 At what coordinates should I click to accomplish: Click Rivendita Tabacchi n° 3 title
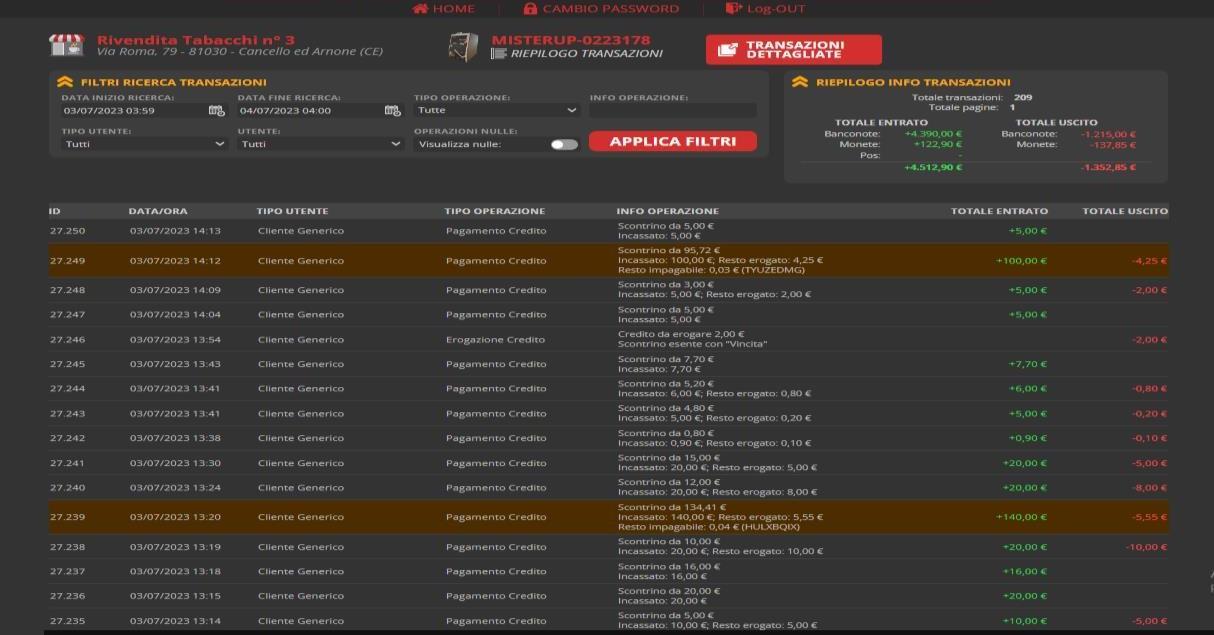click(x=196, y=40)
